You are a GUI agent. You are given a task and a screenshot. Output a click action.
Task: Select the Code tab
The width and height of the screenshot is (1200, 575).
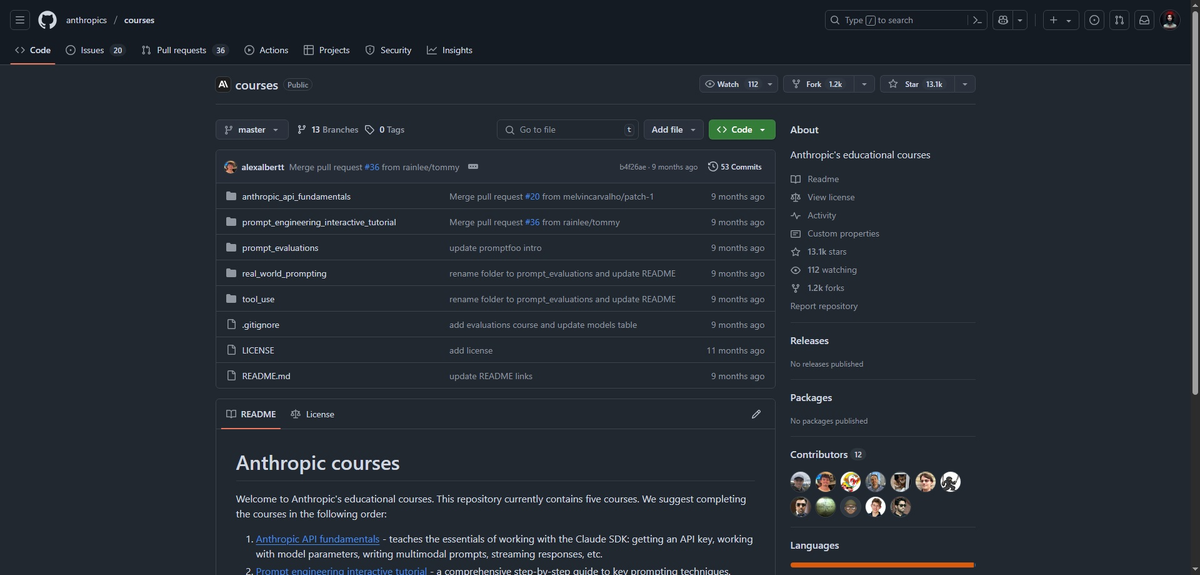(x=33, y=50)
